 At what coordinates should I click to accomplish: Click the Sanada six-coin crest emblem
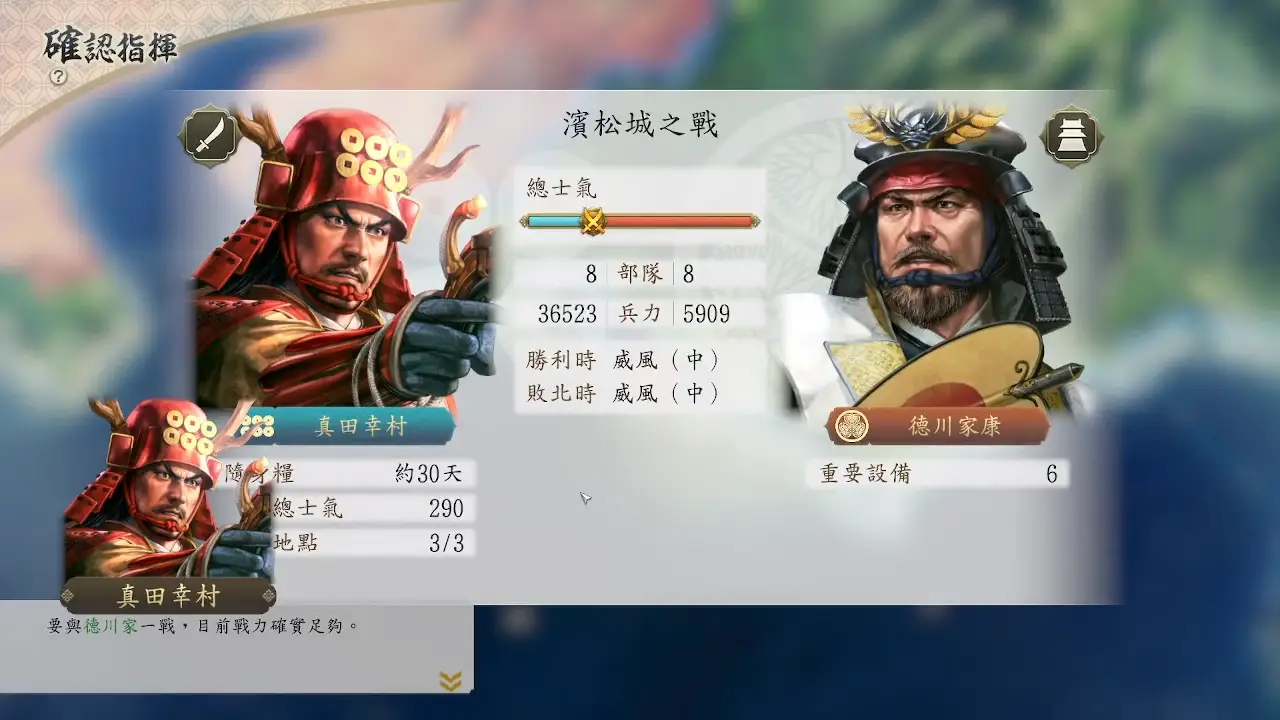click(258, 427)
